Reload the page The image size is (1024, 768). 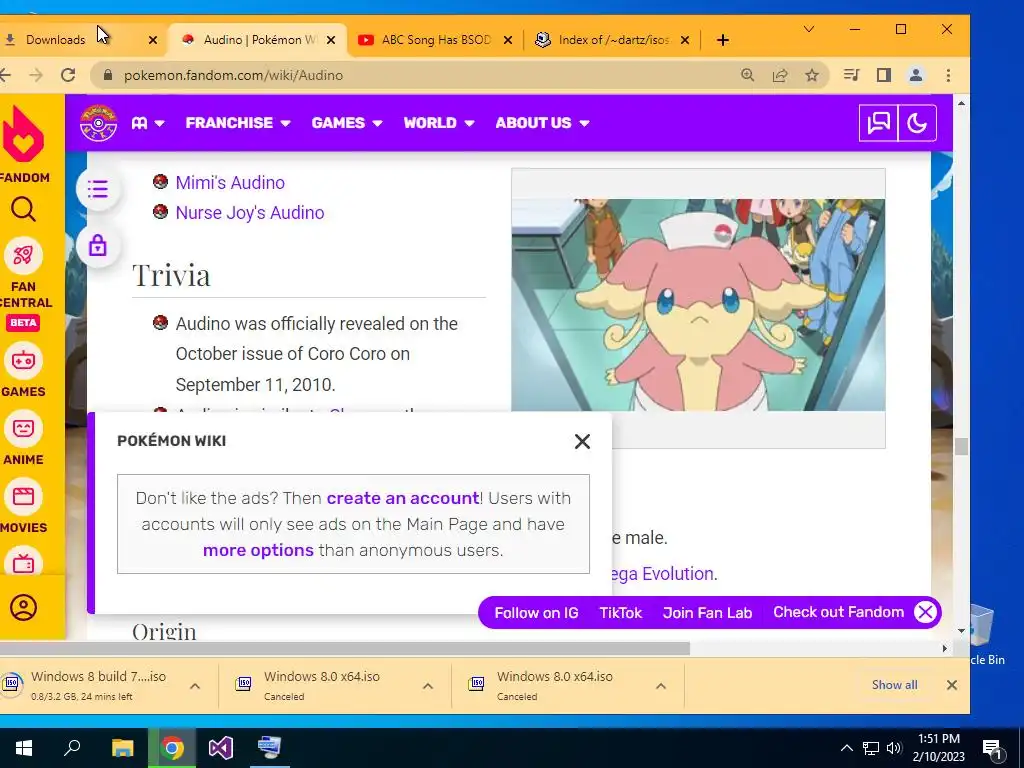(68, 75)
